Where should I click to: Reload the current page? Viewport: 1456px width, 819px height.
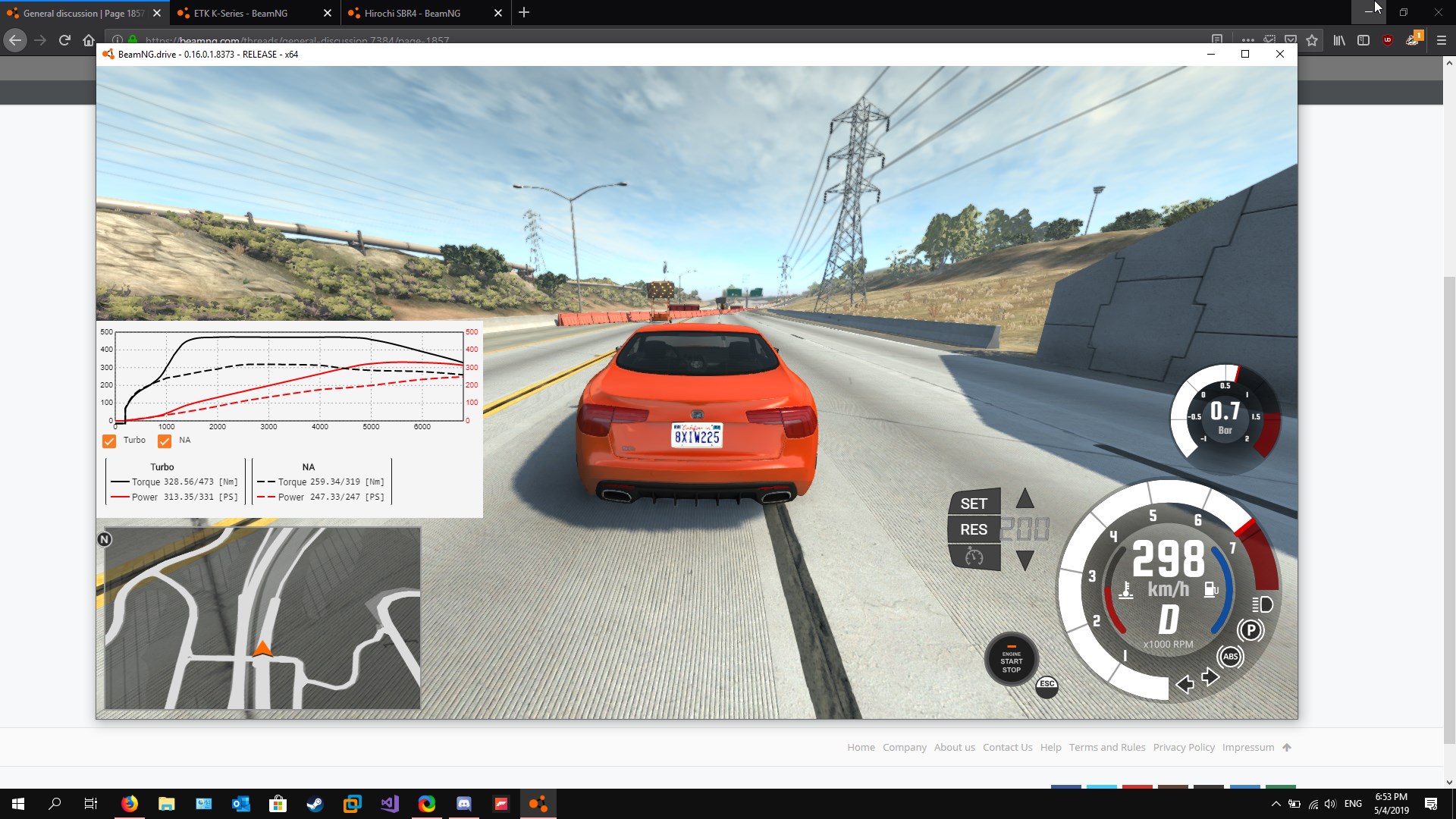point(64,40)
